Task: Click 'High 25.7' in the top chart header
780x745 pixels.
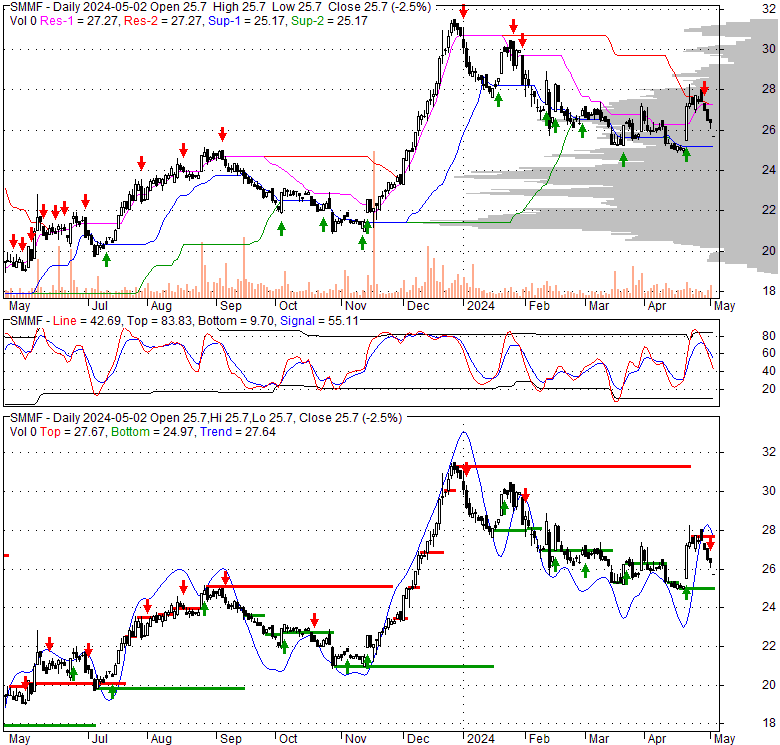Action: (x=240, y=7)
